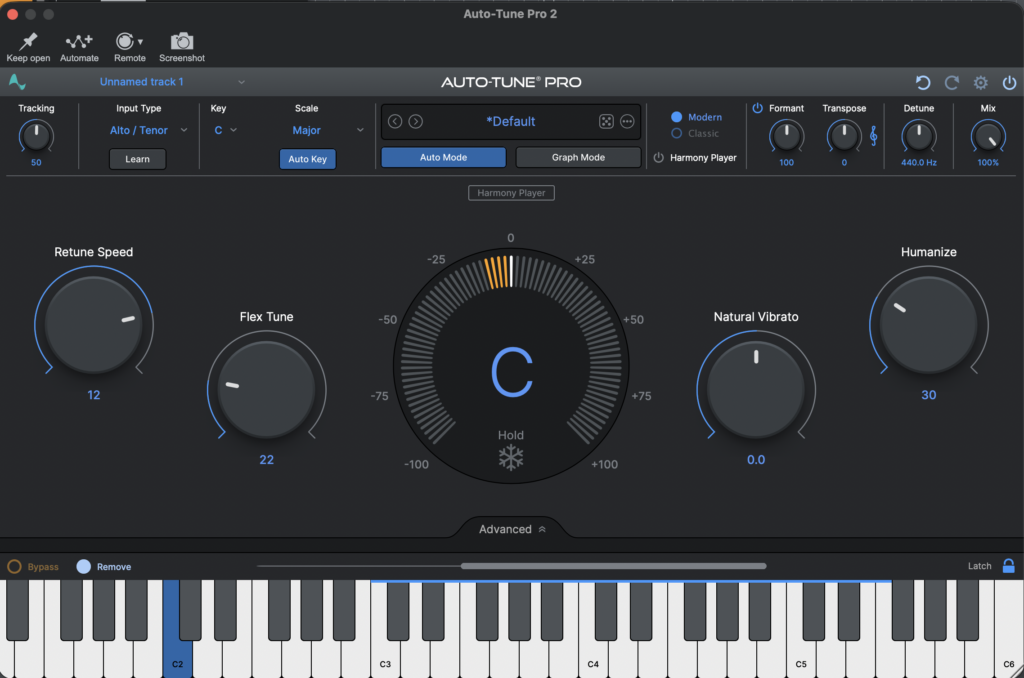
Task: Click the Keep open pin icon
Action: pyautogui.click(x=28, y=42)
